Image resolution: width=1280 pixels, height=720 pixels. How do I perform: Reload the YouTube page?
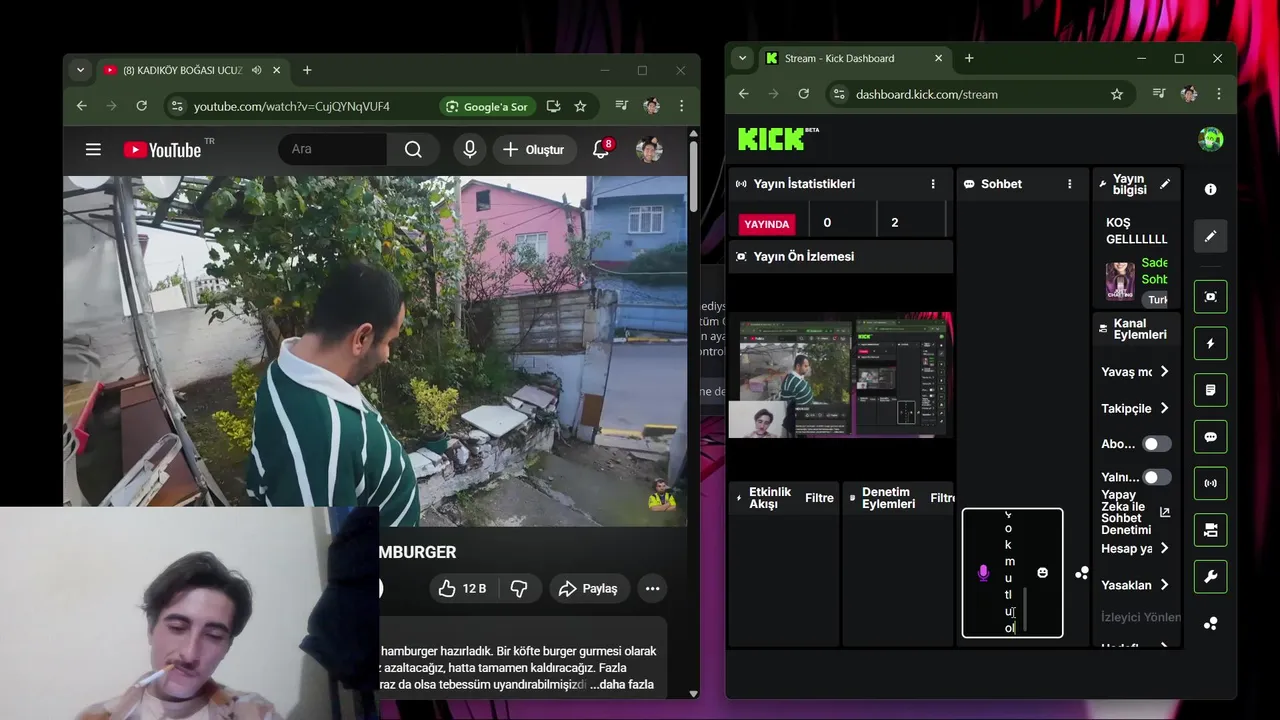[142, 106]
